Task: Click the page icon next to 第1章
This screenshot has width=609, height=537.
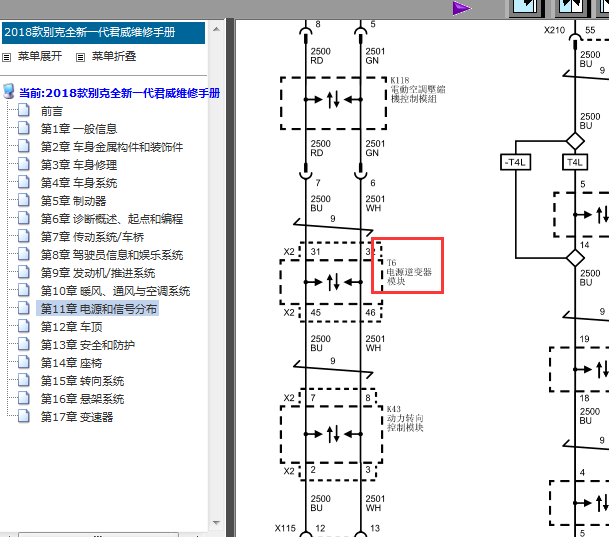Action: click(24, 128)
